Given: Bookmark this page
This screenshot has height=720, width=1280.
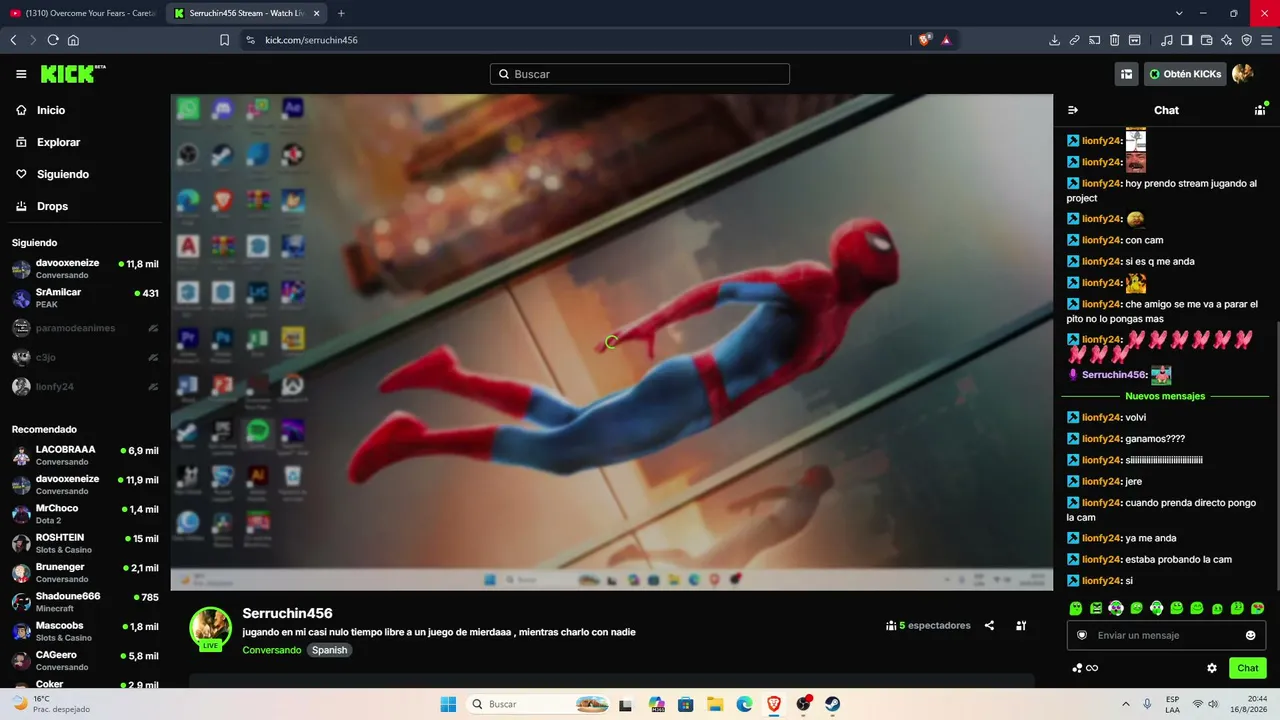Looking at the screenshot, I should (225, 40).
